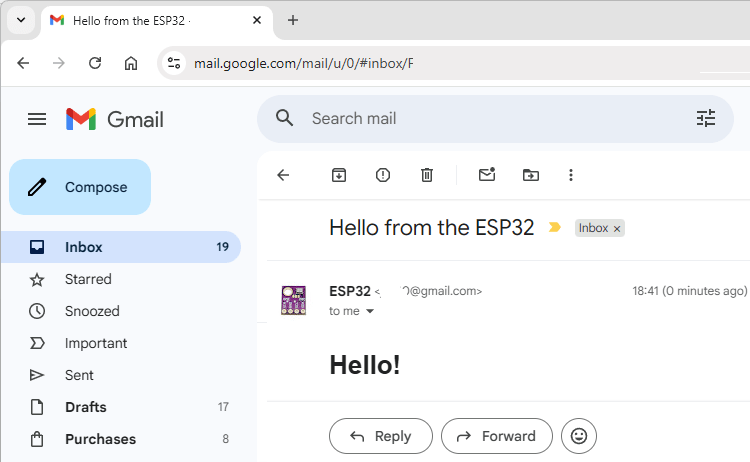
Task: View site information icon in address bar
Action: click(x=174, y=63)
